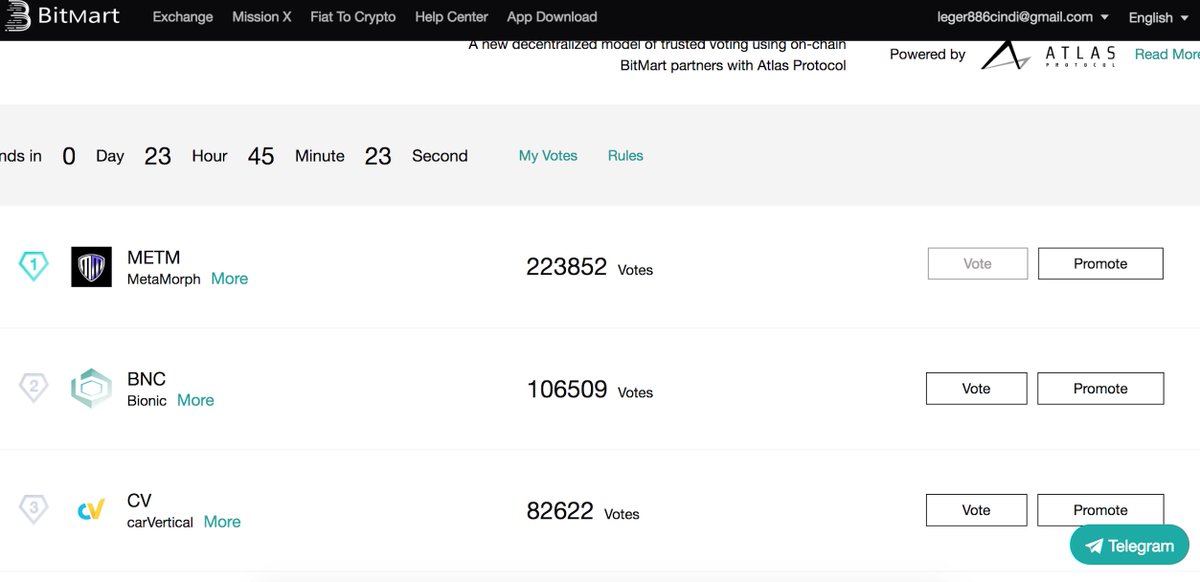1200x582 pixels.
Task: Click the 'Powered by' label
Action: (x=928, y=54)
